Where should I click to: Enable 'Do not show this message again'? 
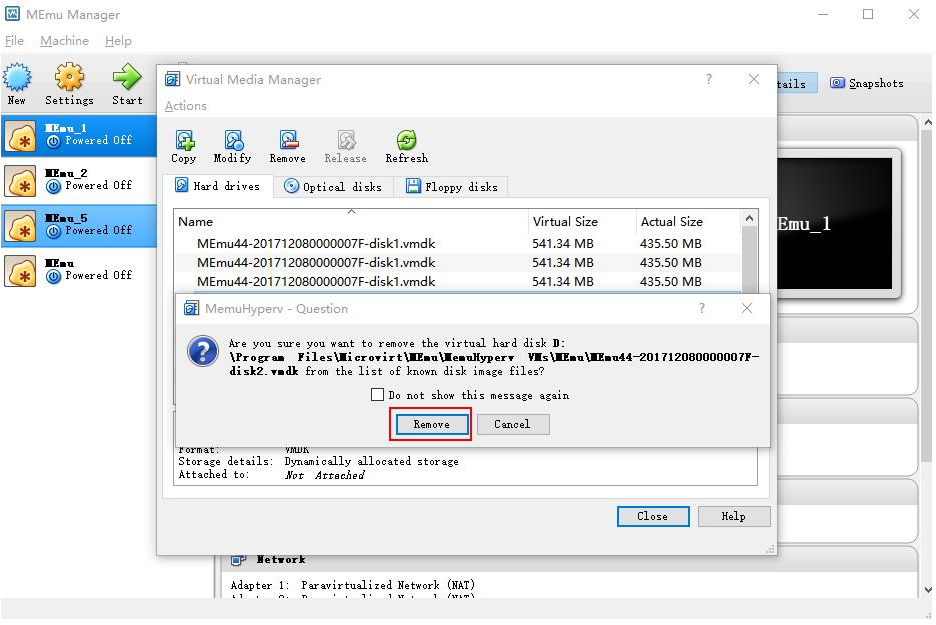[378, 395]
